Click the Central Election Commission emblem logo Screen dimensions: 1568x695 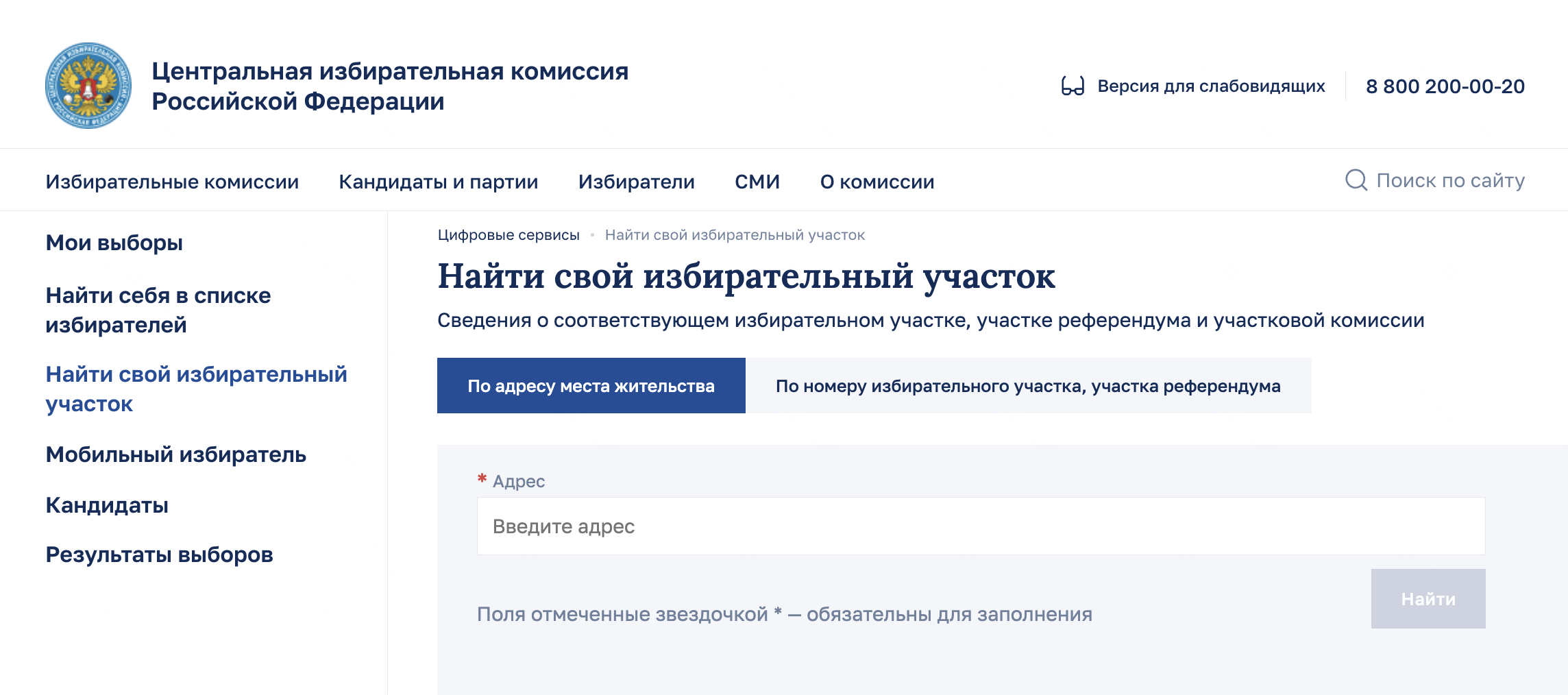[88, 86]
